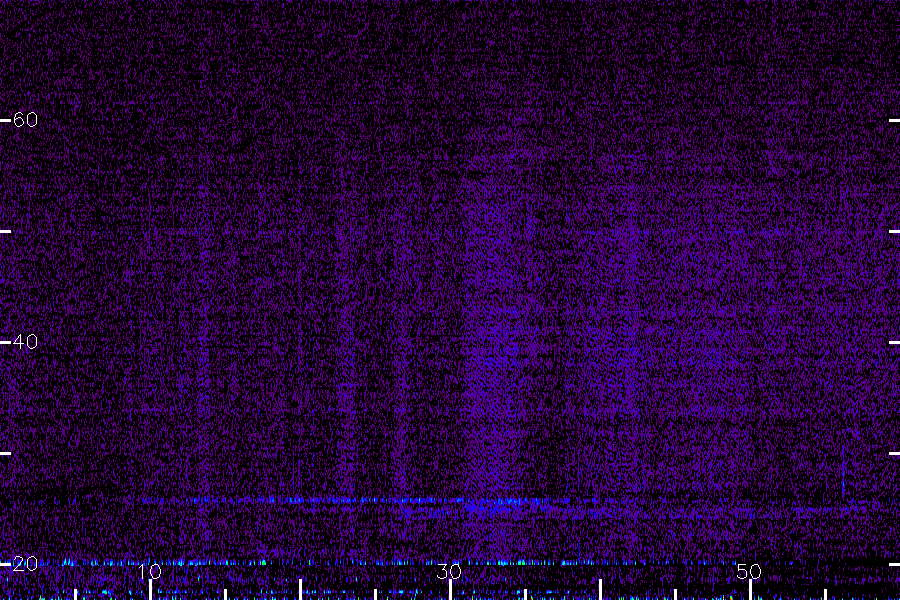Click the 50 time axis label
This screenshot has width=900, height=600.
coord(749,571)
